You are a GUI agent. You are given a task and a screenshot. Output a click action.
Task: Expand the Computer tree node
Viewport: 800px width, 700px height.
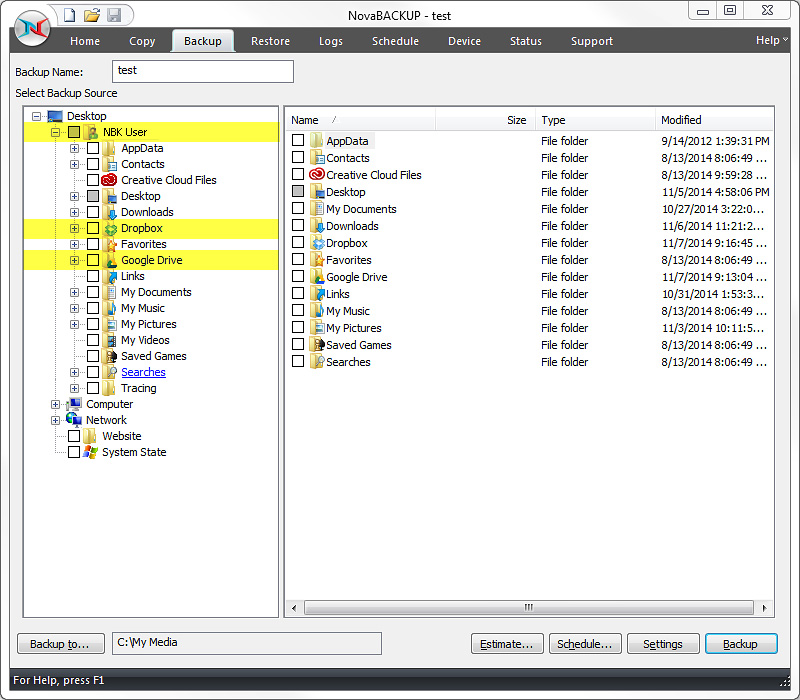[55, 405]
